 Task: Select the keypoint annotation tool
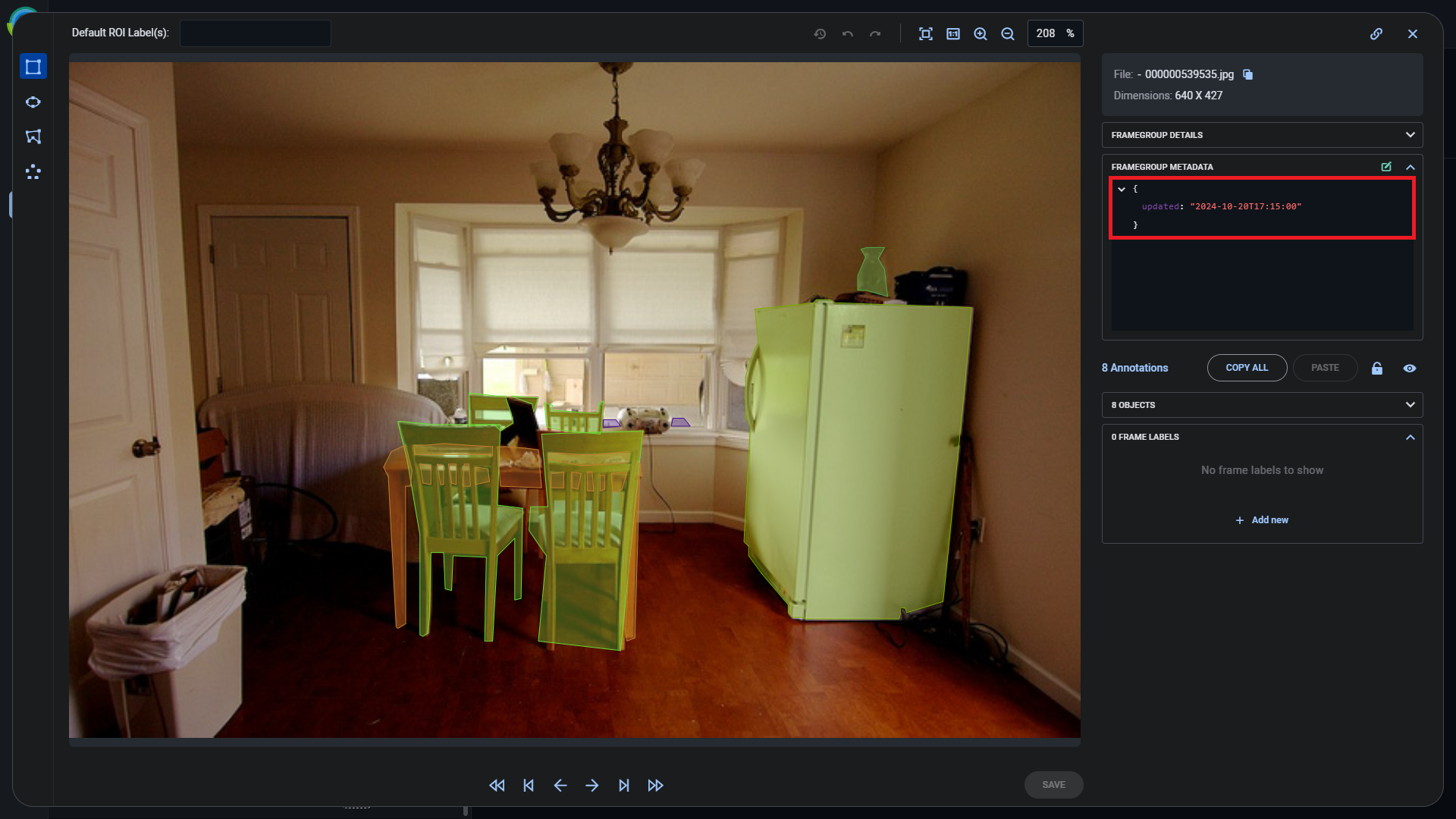coord(33,172)
